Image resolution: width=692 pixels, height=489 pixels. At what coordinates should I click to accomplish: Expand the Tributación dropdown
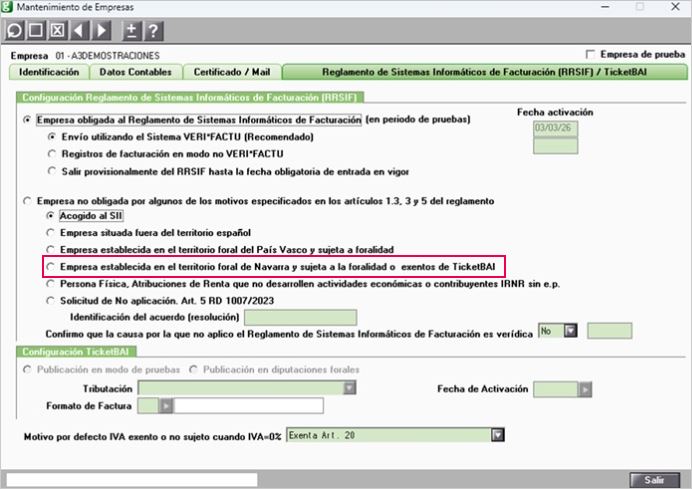click(350, 388)
